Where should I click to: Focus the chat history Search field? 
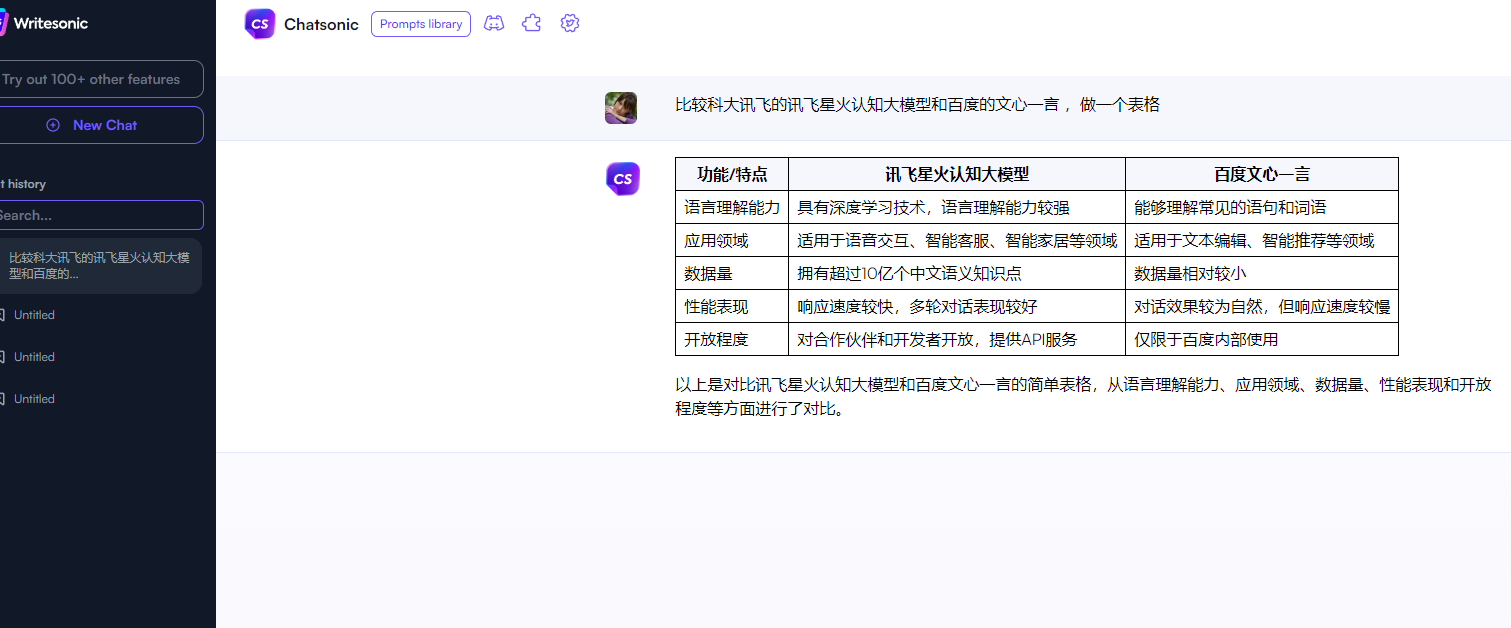101,215
